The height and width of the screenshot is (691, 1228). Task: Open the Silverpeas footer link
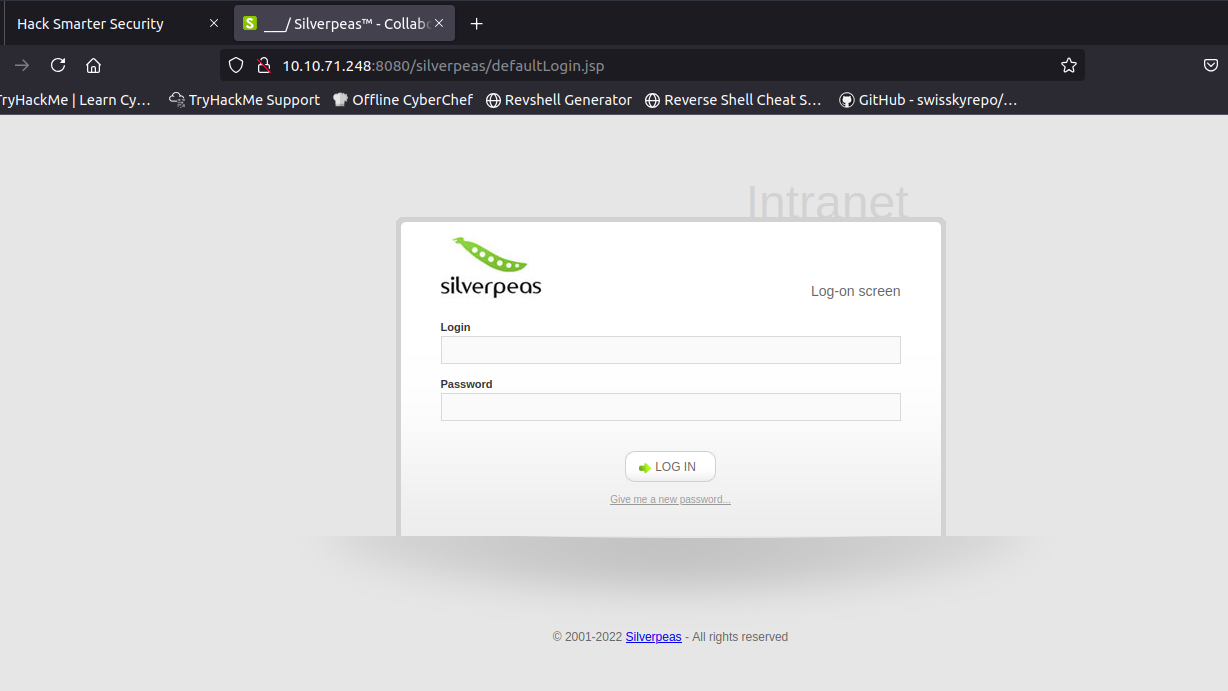click(654, 637)
